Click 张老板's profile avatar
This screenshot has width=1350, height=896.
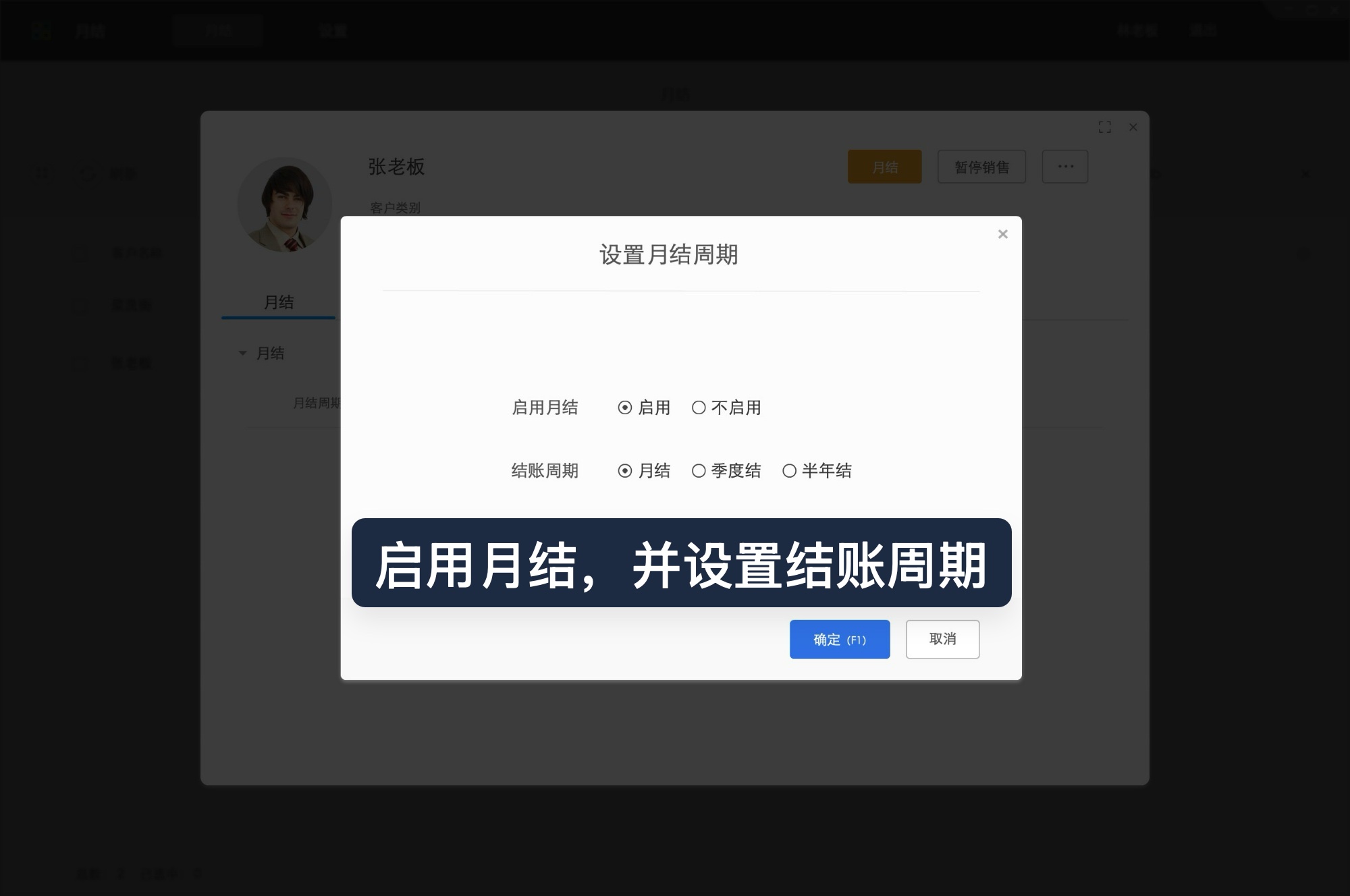point(285,204)
